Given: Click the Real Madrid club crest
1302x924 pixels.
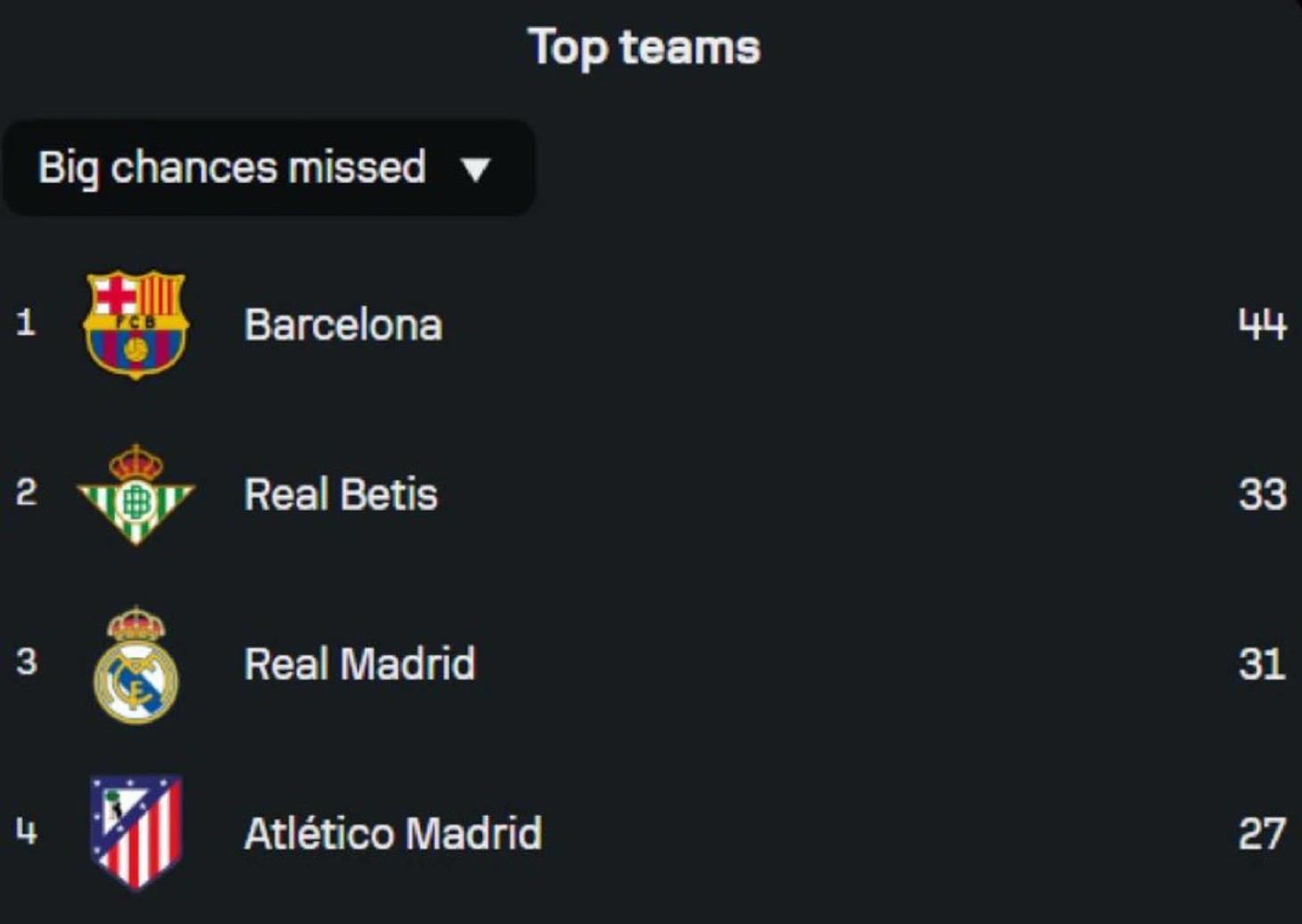Looking at the screenshot, I should tap(136, 665).
